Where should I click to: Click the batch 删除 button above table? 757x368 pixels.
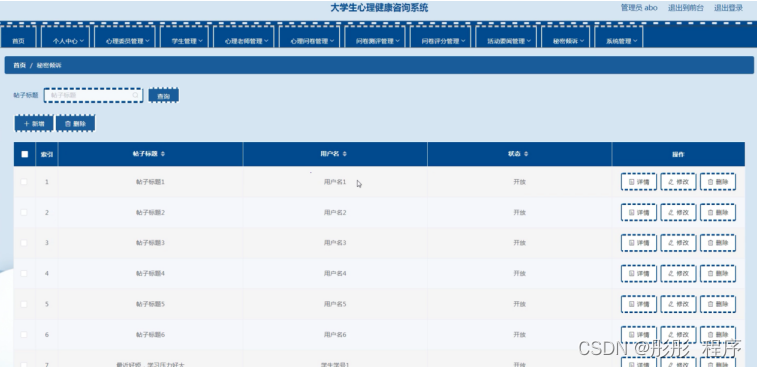tap(75, 124)
